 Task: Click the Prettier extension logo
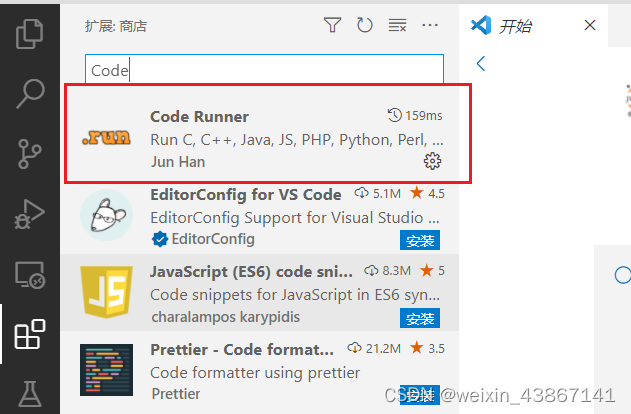[107, 370]
